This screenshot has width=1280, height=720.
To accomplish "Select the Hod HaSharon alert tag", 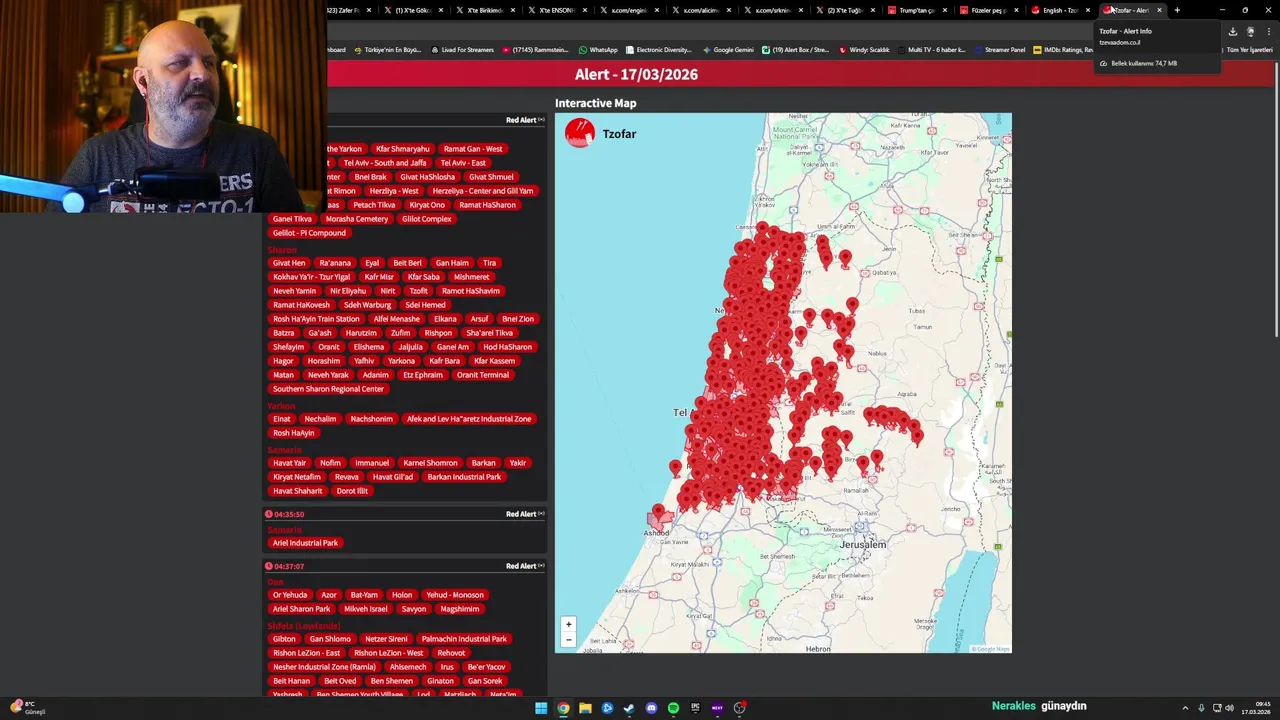I will pyautogui.click(x=507, y=347).
